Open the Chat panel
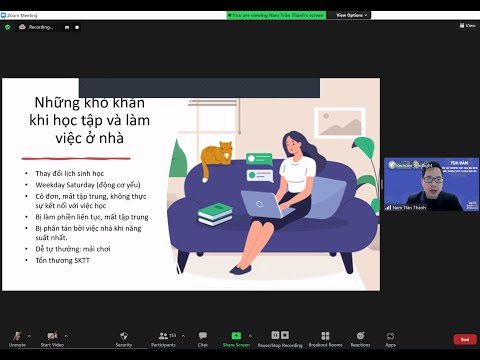 [x=203, y=339]
